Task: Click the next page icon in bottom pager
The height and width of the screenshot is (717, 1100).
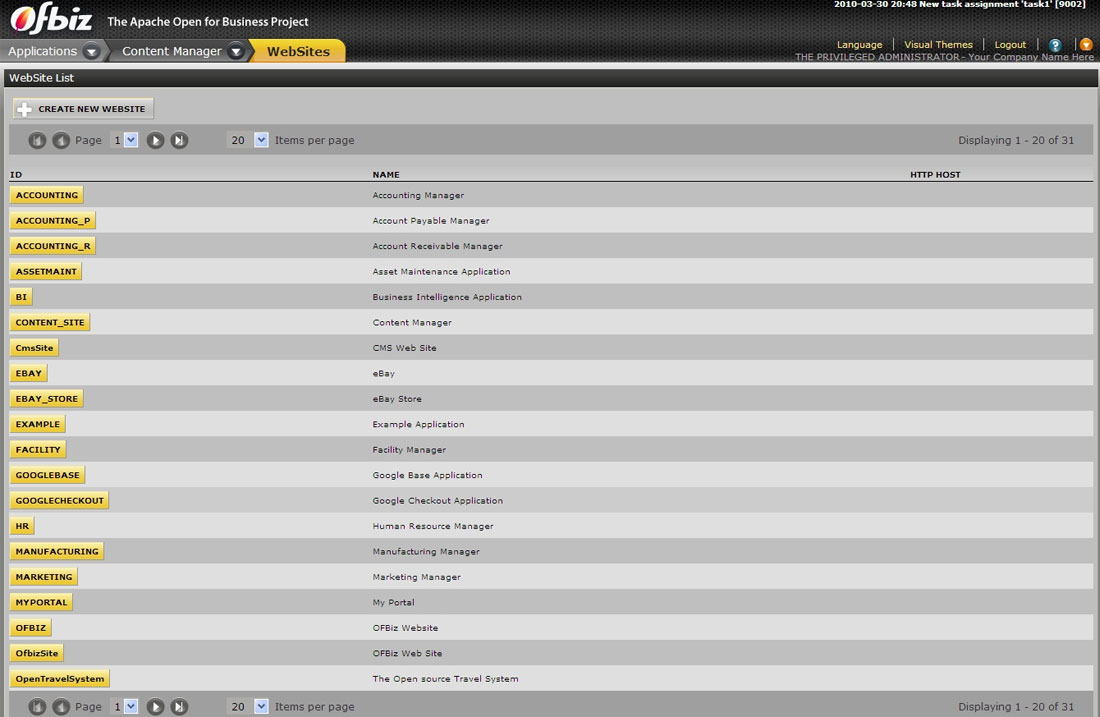Action: click(x=155, y=706)
